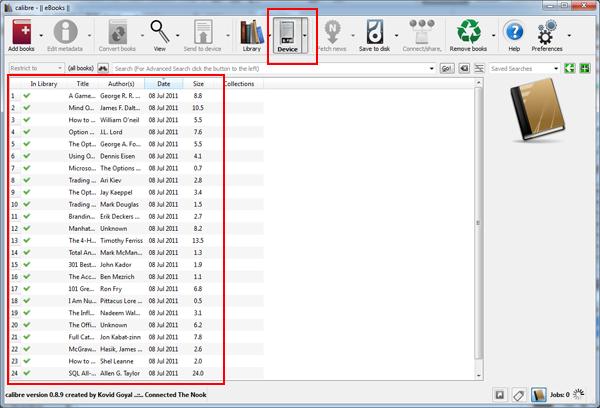
Task: Expand the Convert books dropdown arrow
Action: (x=142, y=36)
